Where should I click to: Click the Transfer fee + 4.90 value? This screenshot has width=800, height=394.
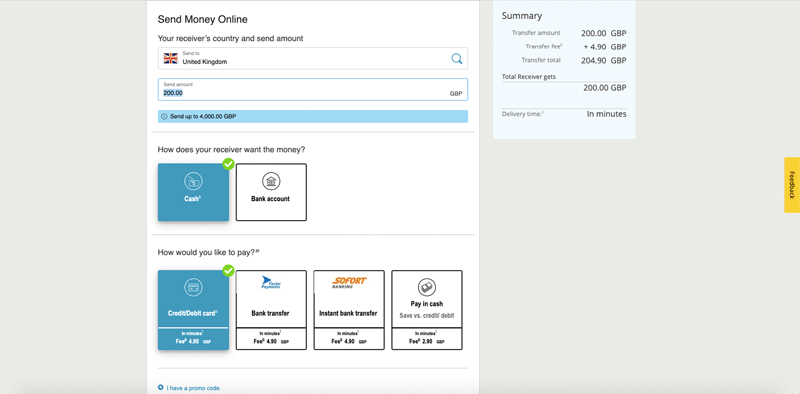coord(605,47)
